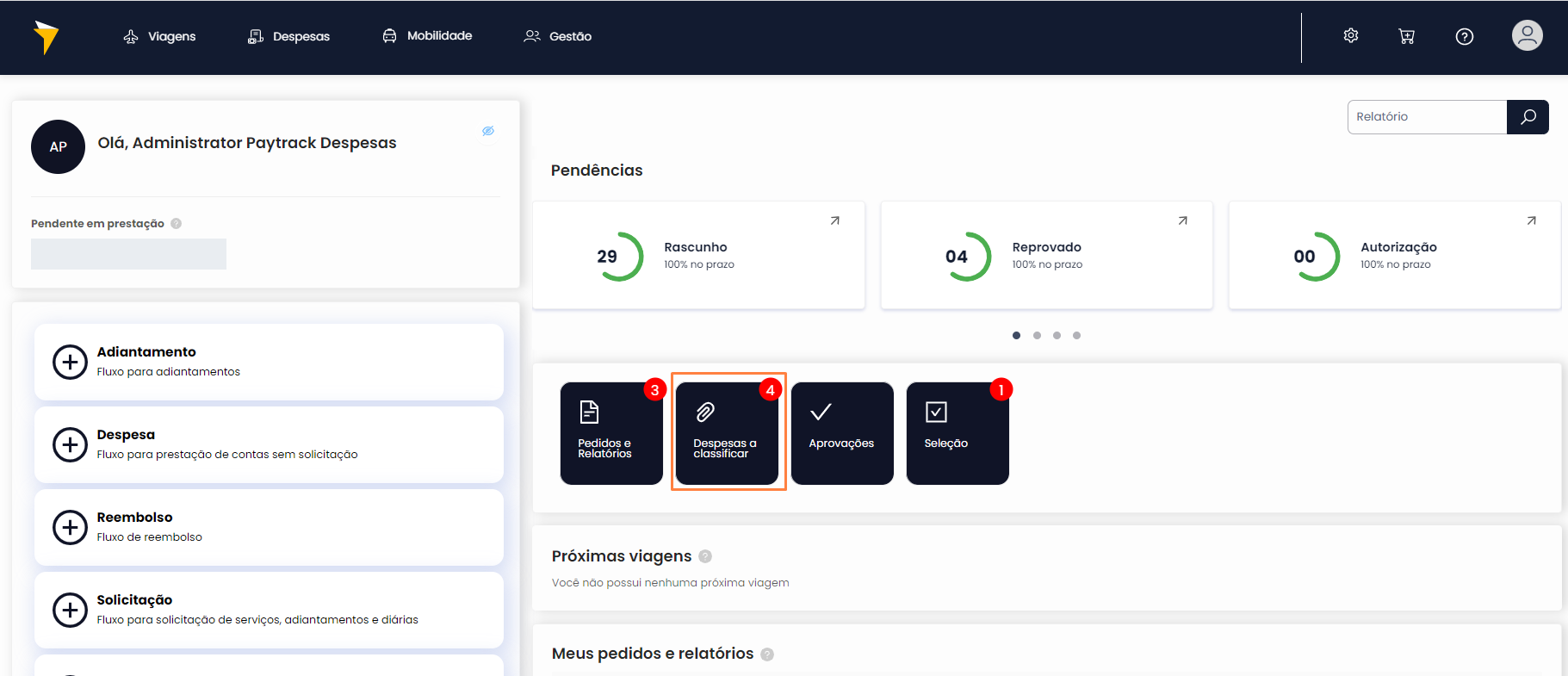Click the Reprovado 04 progress circle
Viewport: 1568px width, 676px height.
pyautogui.click(x=965, y=256)
